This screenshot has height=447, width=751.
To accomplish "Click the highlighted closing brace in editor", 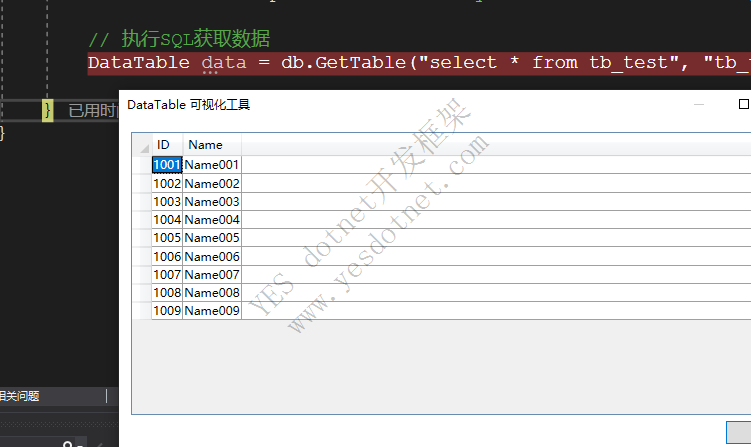I will click(47, 111).
